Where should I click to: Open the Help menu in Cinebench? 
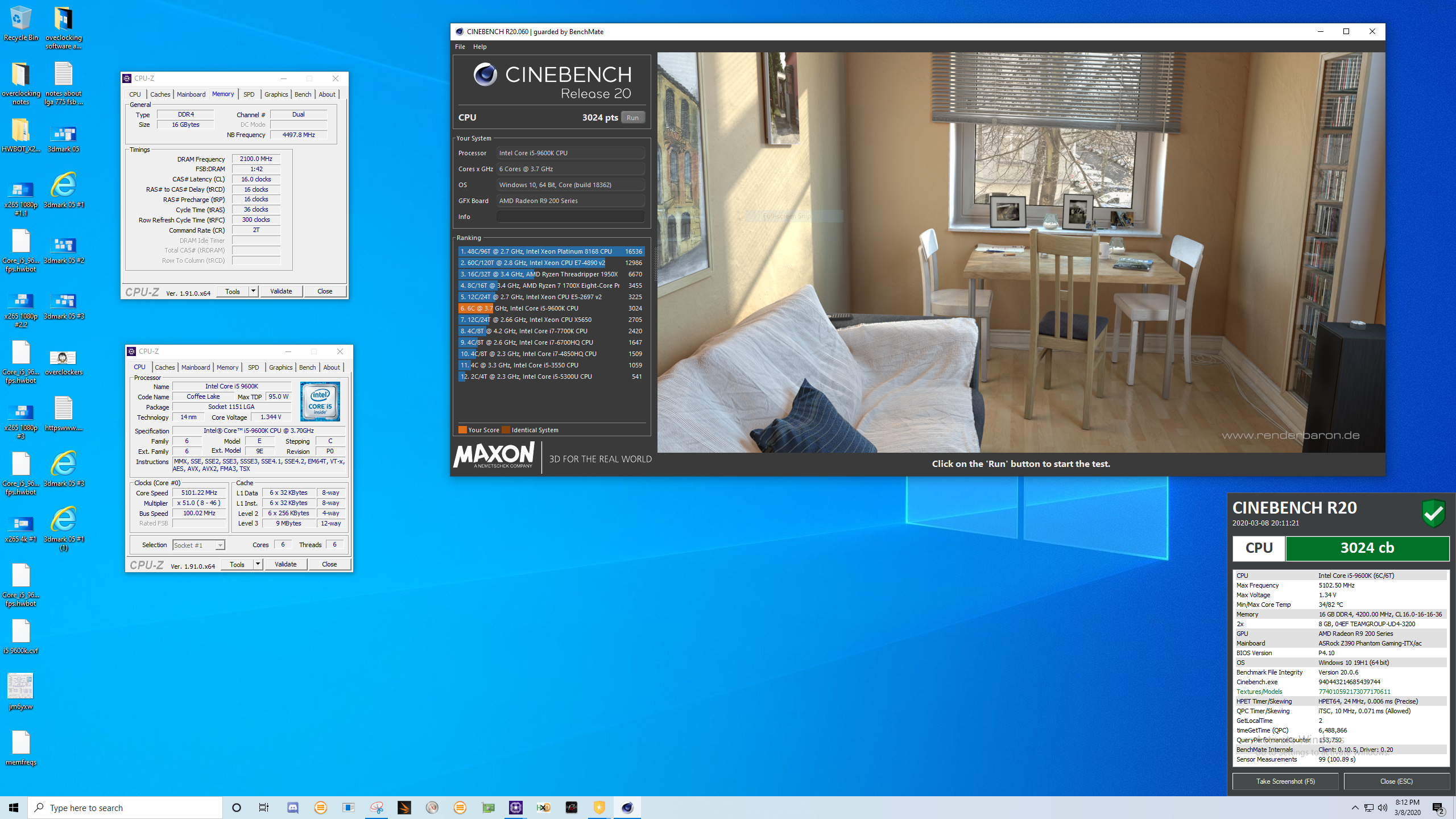pos(479,47)
